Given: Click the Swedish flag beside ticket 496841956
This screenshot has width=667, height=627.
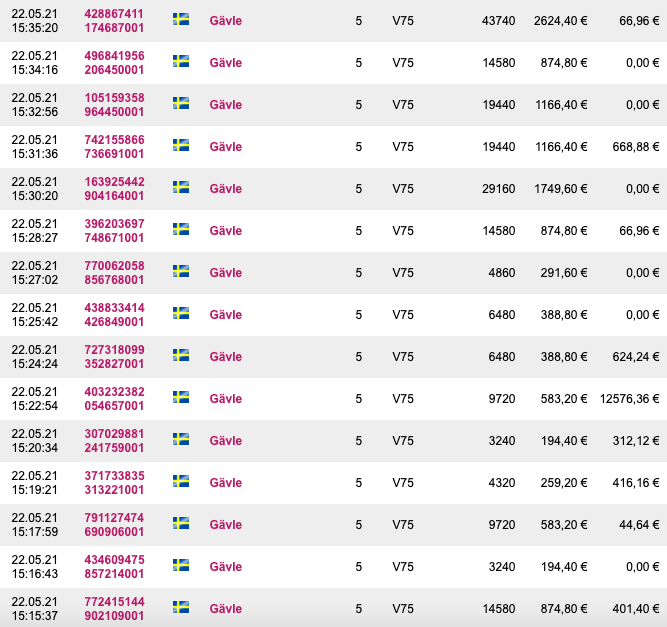Looking at the screenshot, I should pos(181,61).
